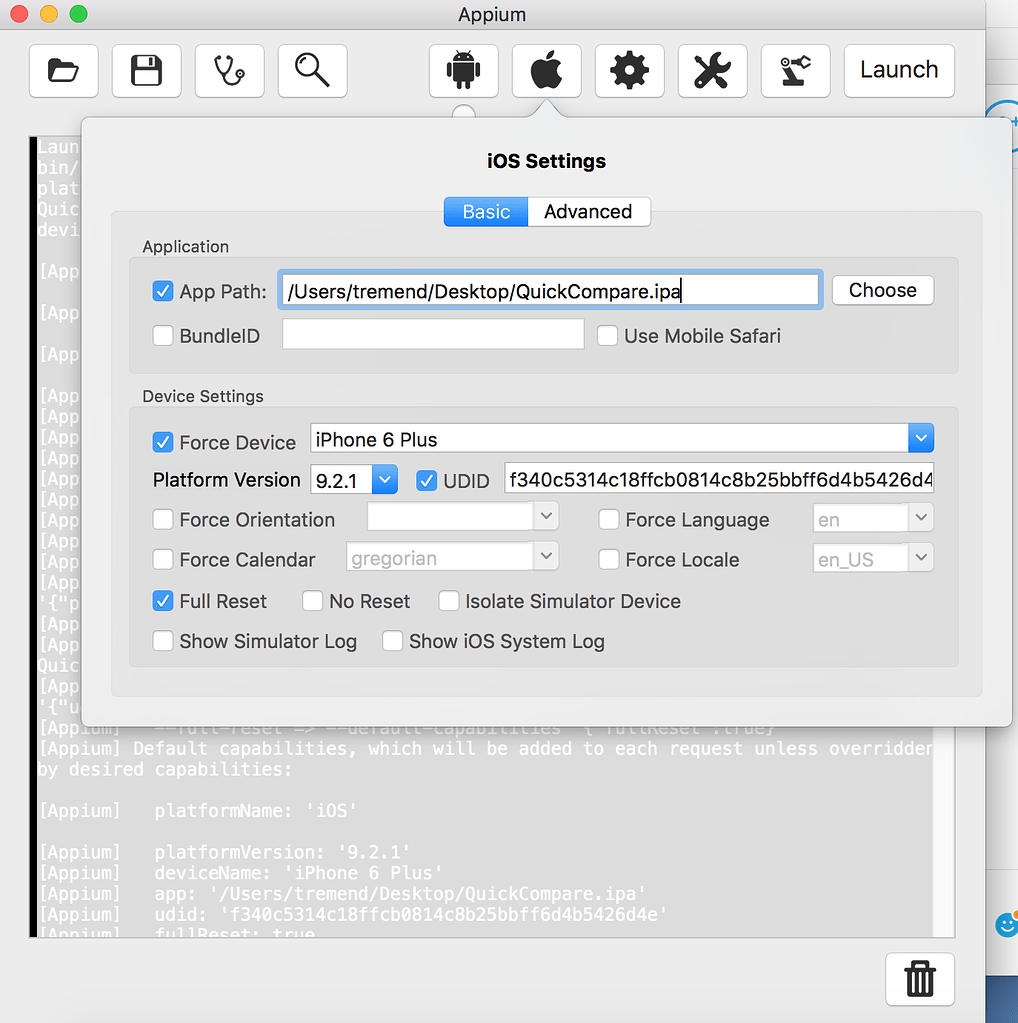This screenshot has height=1023, width=1018.
Task: Click into the UDID text field
Action: 718,479
